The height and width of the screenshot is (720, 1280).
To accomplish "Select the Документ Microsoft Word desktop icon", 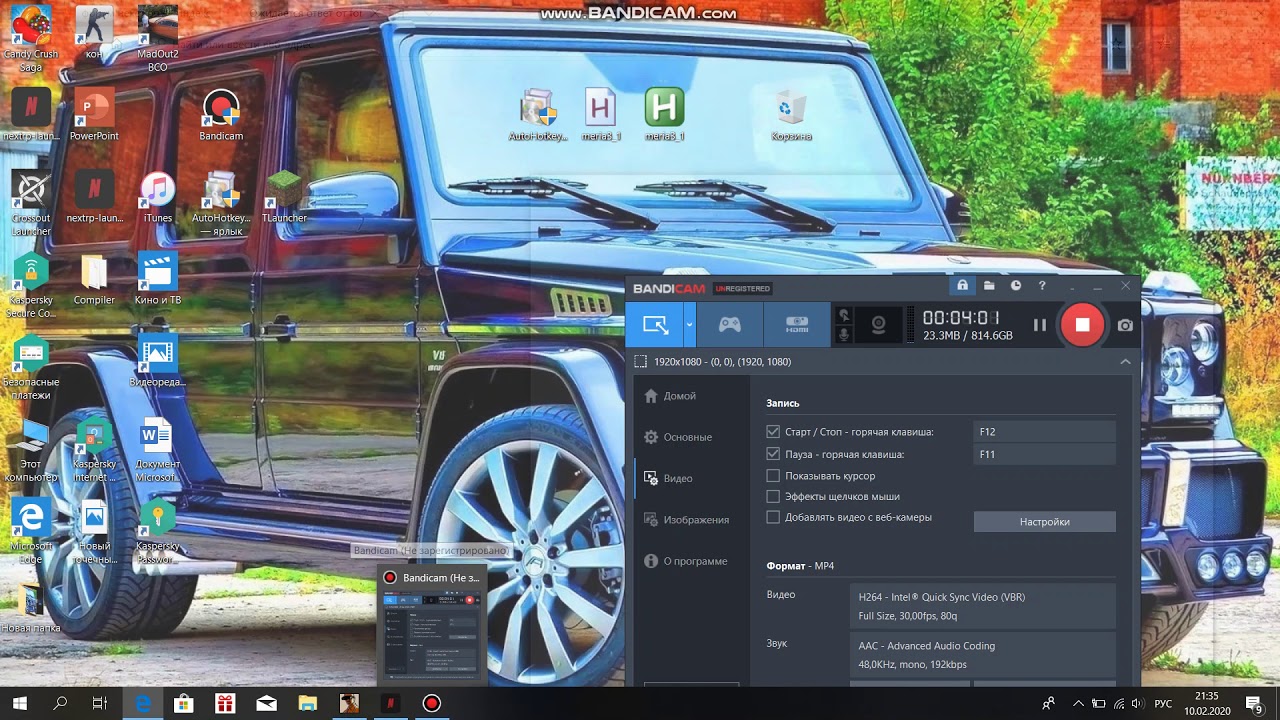I will tap(158, 450).
